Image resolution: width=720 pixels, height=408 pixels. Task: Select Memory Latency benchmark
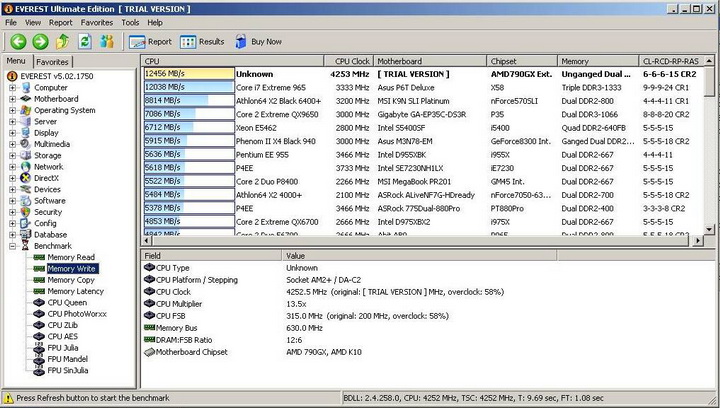point(75,291)
